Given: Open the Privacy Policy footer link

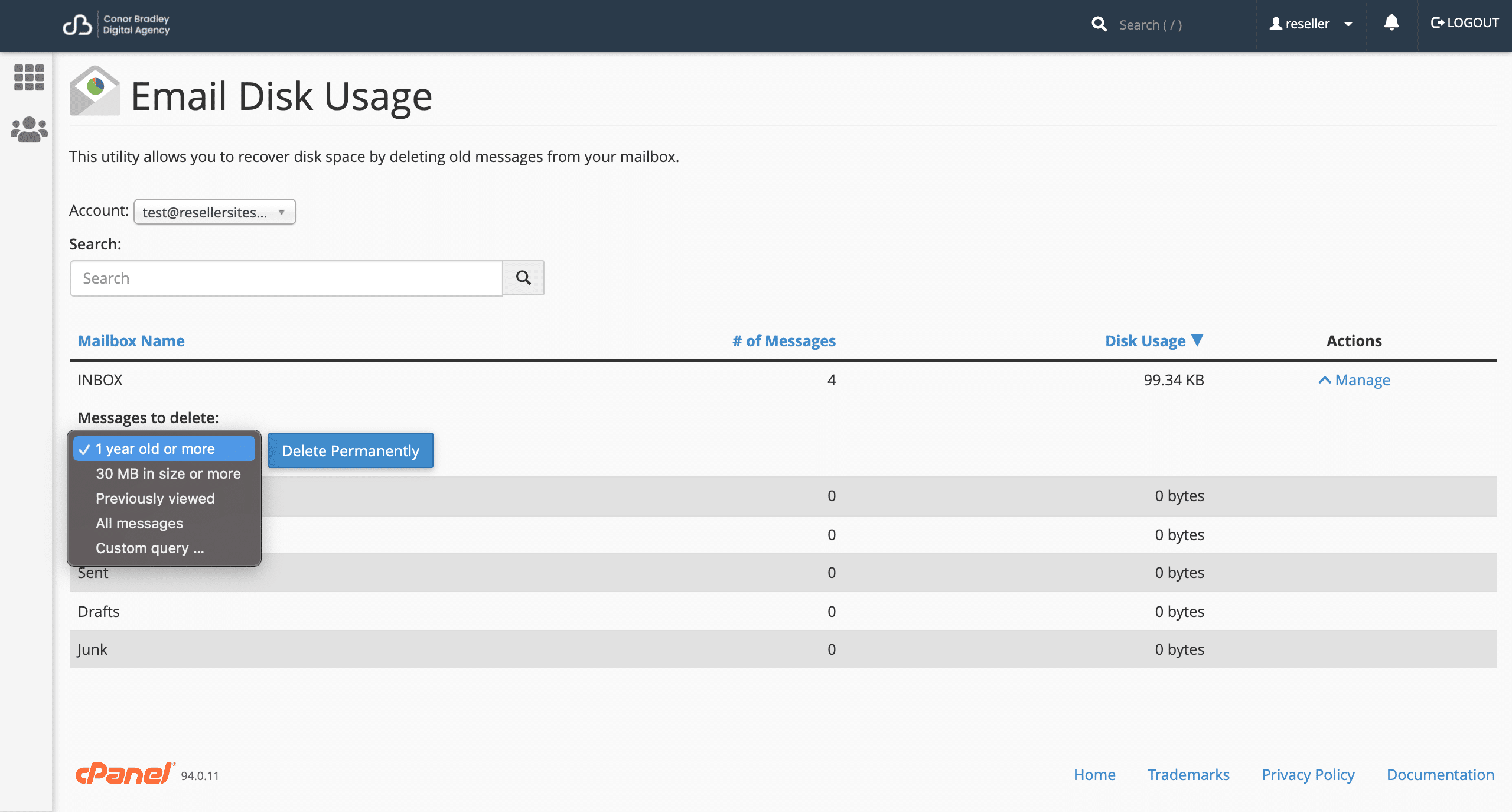Looking at the screenshot, I should click(1308, 774).
